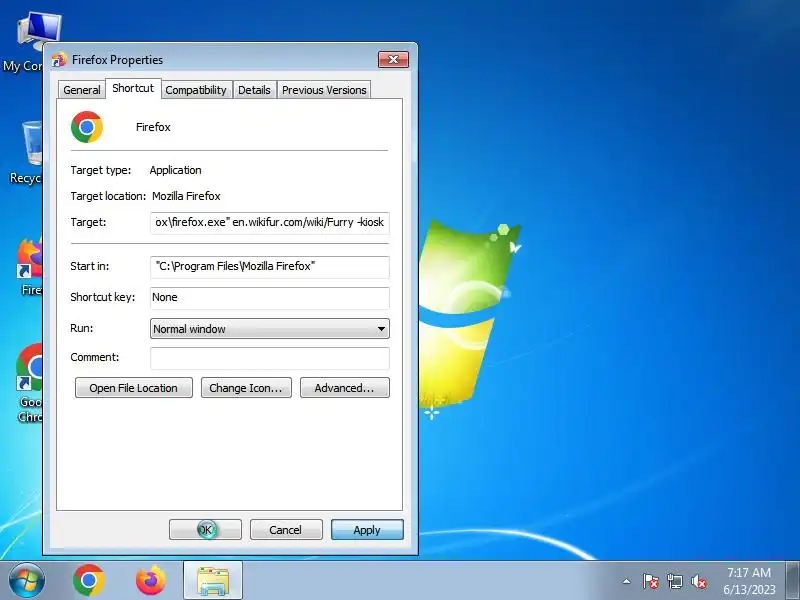
Task: Click the 'Mozilla Firefox' target location text
Action: 186,196
